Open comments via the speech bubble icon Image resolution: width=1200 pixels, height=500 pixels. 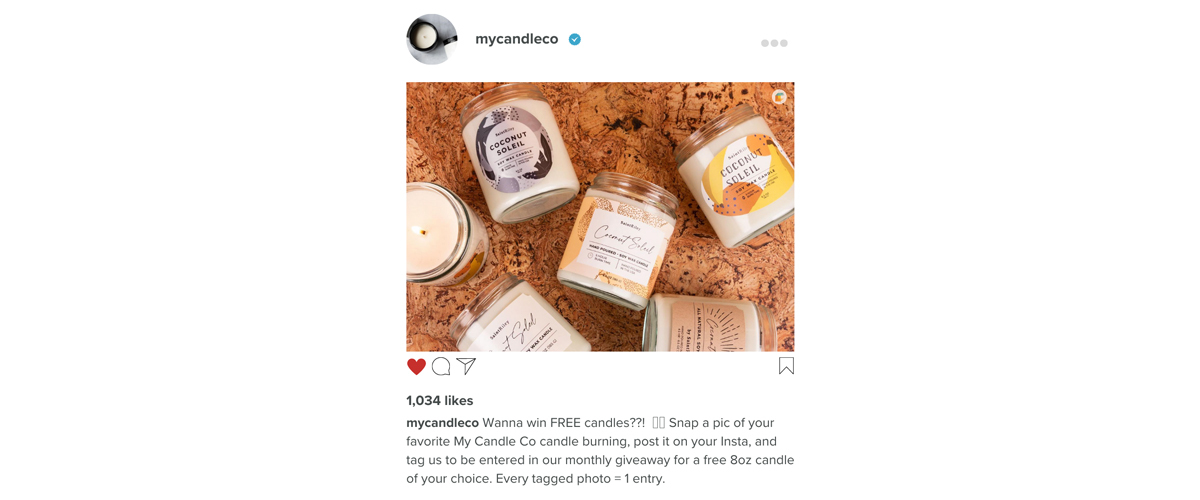[441, 367]
